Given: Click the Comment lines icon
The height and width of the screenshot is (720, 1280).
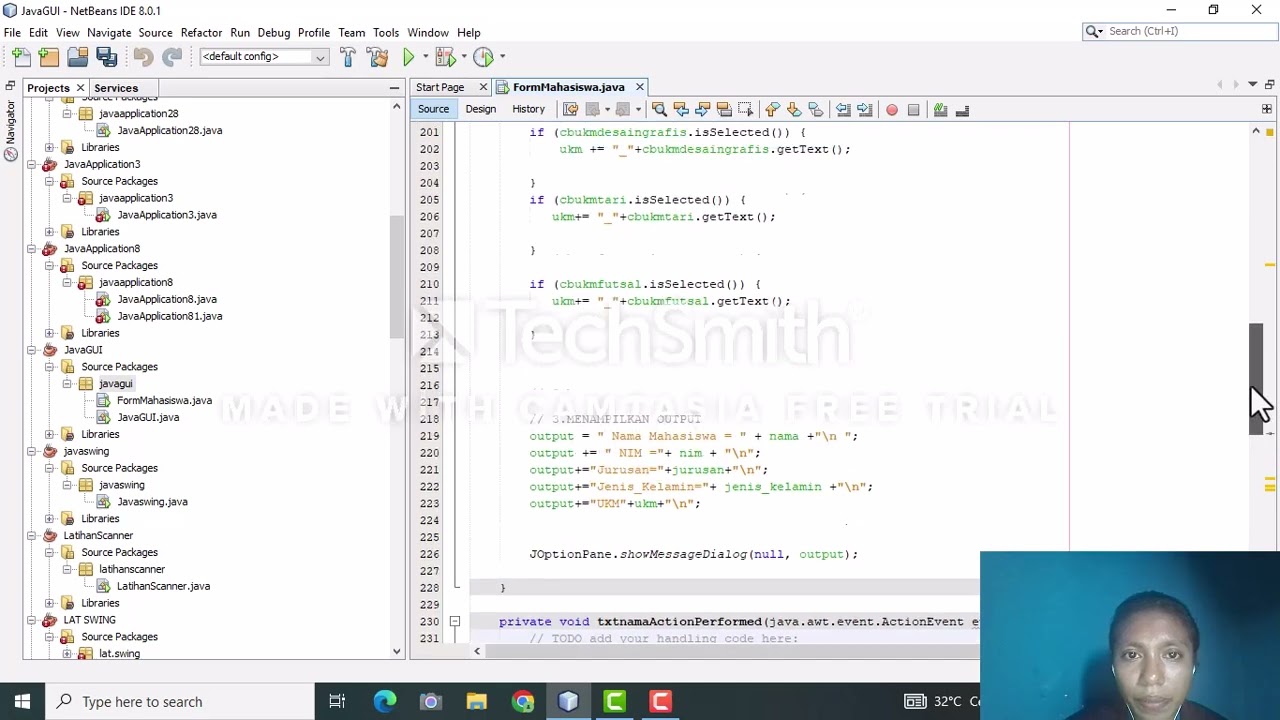Looking at the screenshot, I should 940,110.
